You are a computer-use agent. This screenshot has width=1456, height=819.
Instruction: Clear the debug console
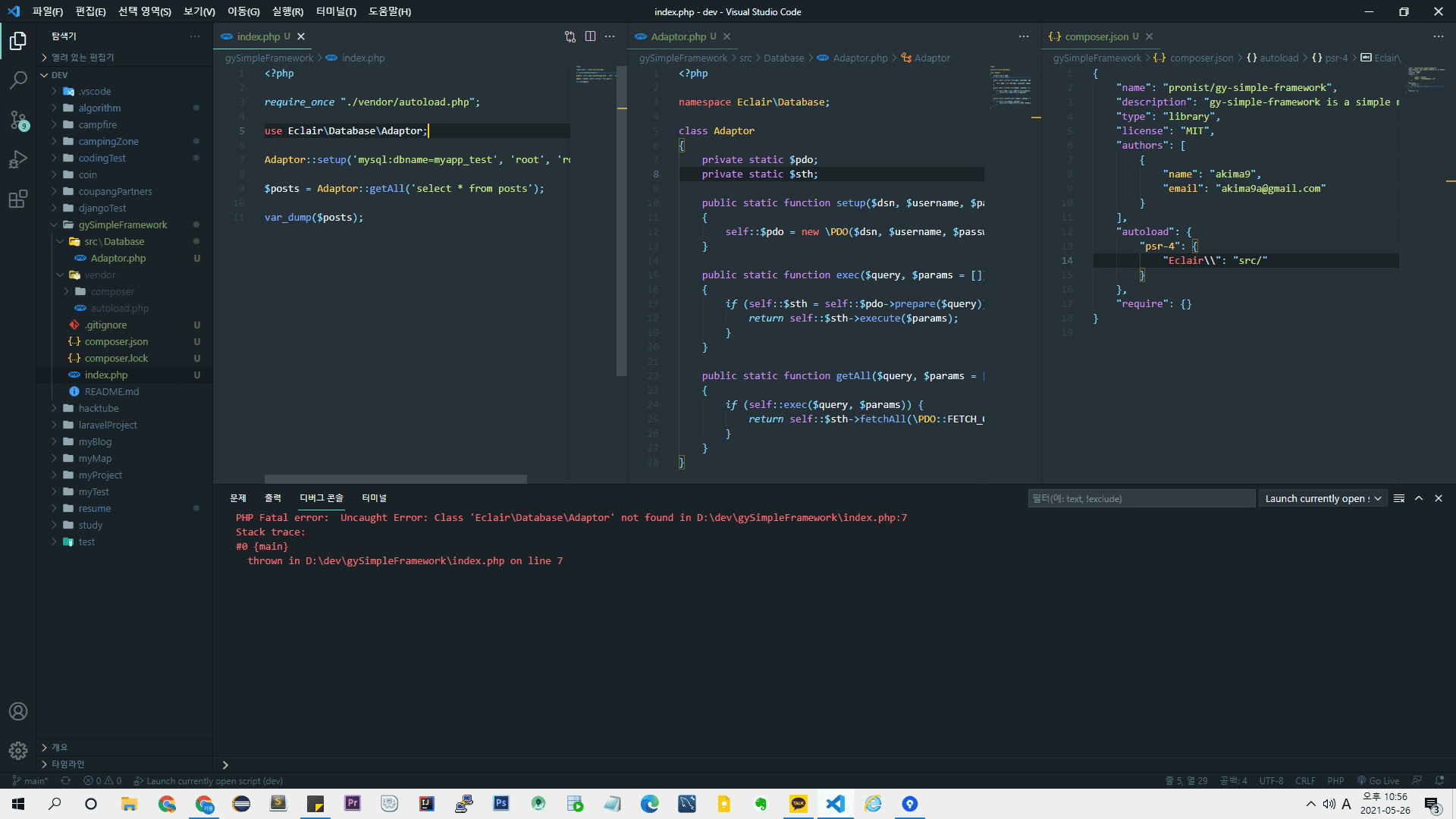pos(1399,498)
